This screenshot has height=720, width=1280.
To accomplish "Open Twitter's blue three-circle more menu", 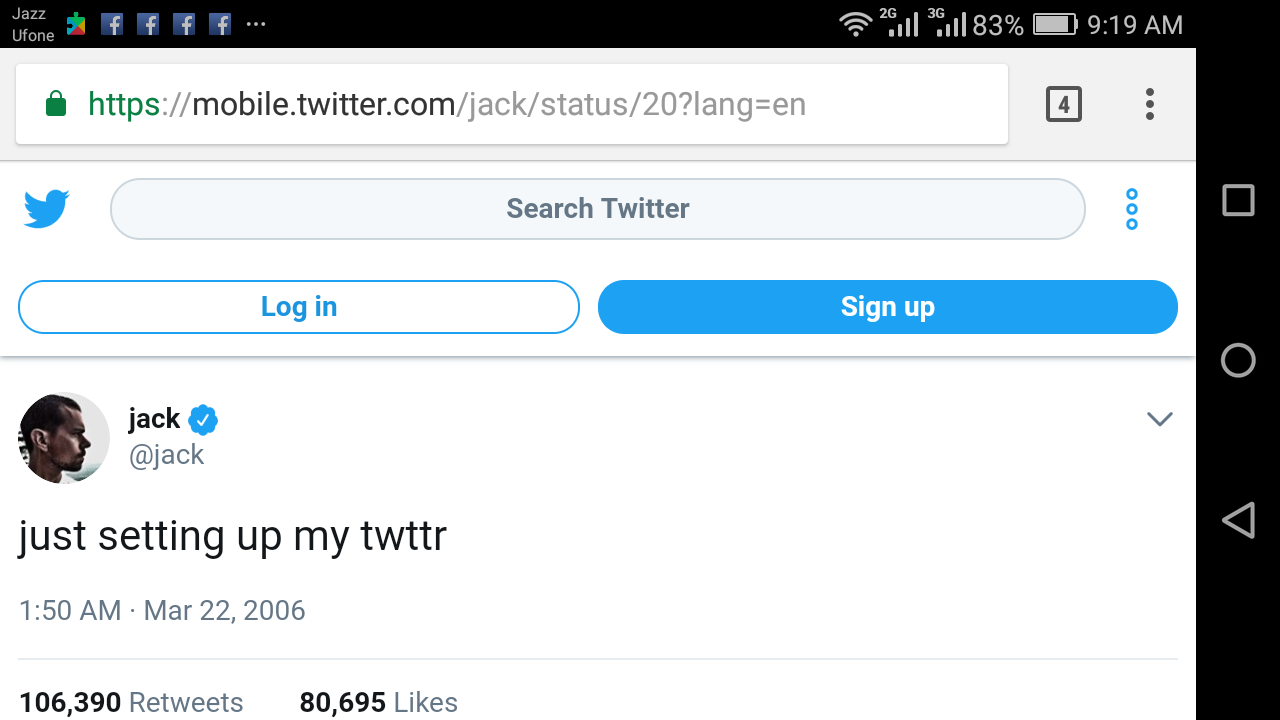I will [x=1132, y=209].
